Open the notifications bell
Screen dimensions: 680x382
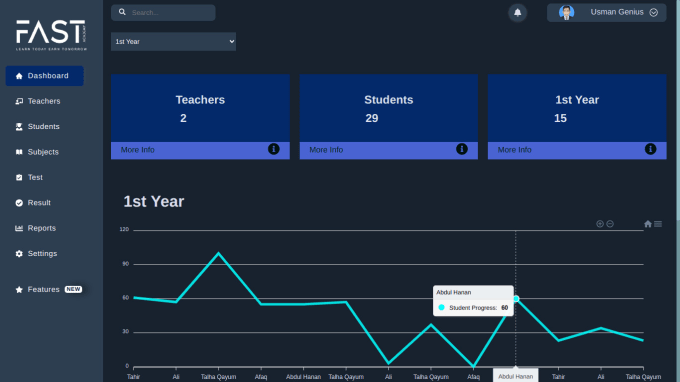517,13
